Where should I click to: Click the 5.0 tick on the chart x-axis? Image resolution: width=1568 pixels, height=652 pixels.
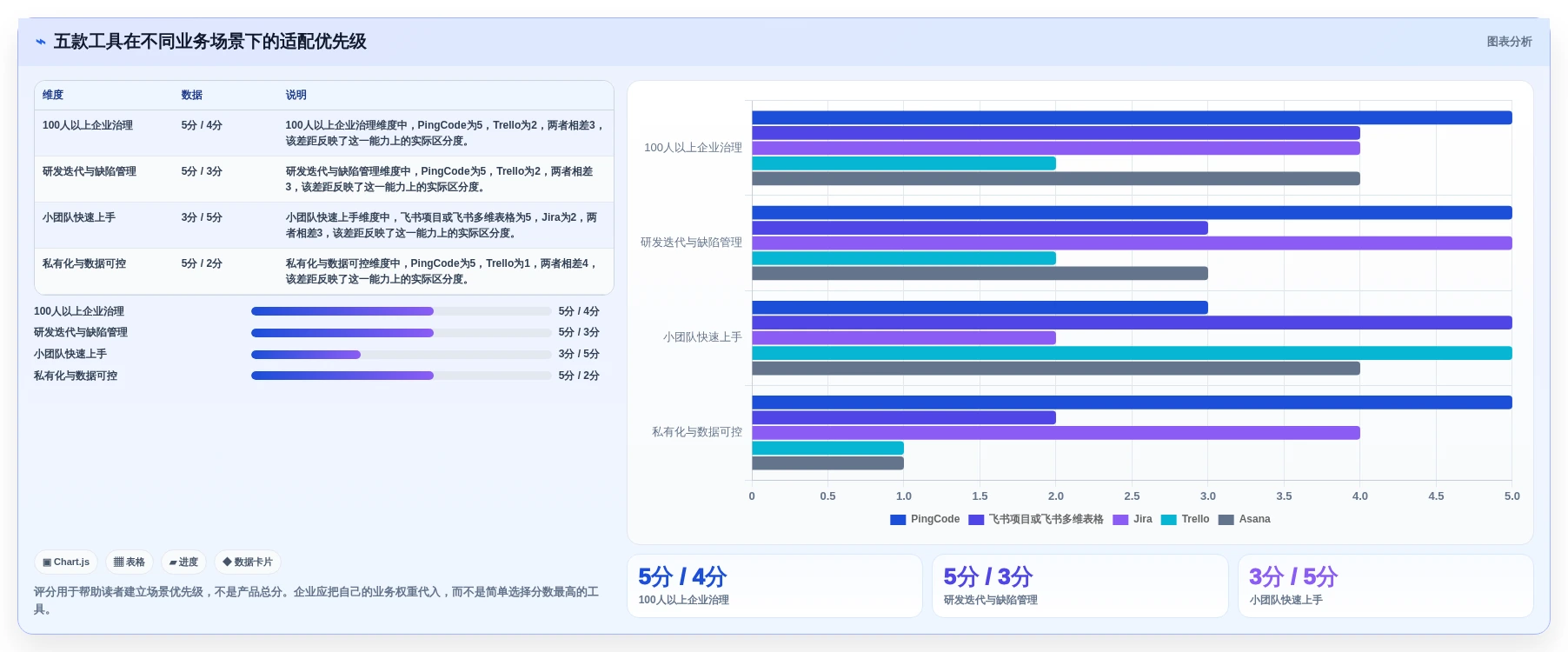pos(1512,496)
